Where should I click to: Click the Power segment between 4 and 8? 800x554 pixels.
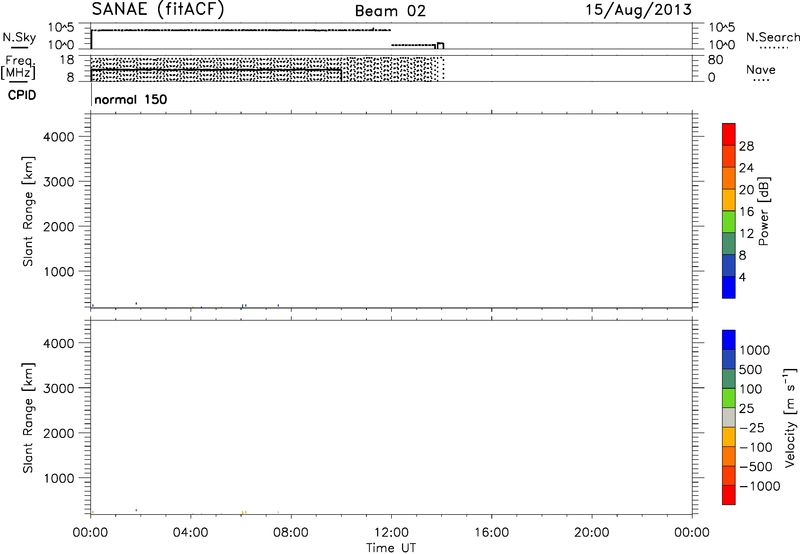[x=729, y=265]
